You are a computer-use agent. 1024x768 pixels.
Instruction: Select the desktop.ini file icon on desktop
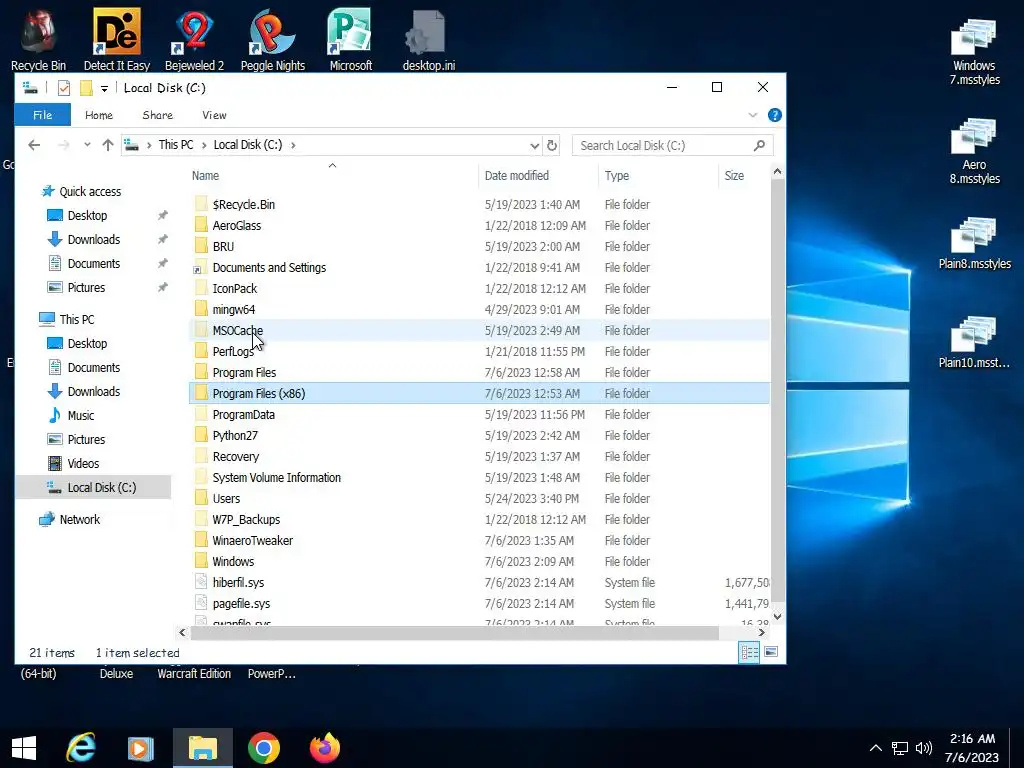click(428, 39)
